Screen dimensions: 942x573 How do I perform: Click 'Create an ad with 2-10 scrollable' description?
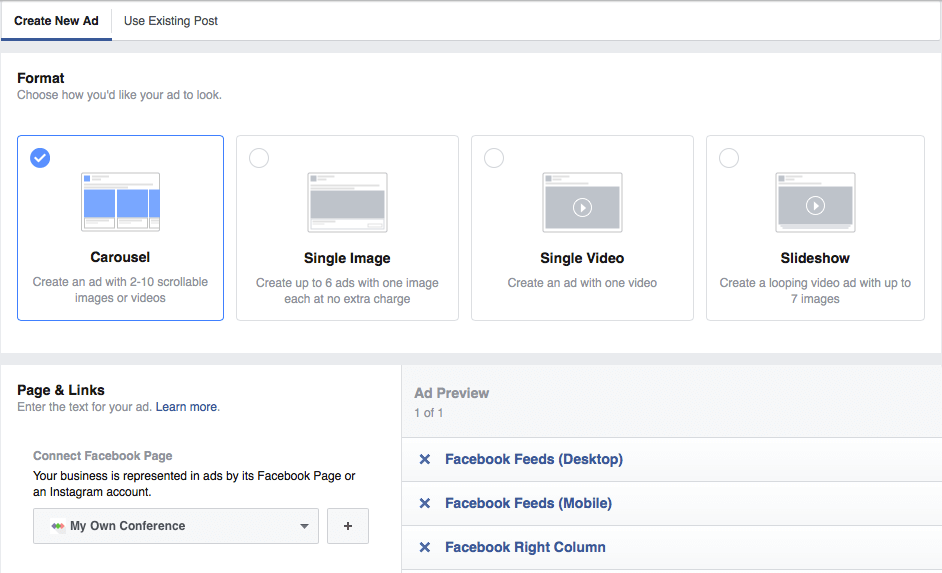coord(120,290)
